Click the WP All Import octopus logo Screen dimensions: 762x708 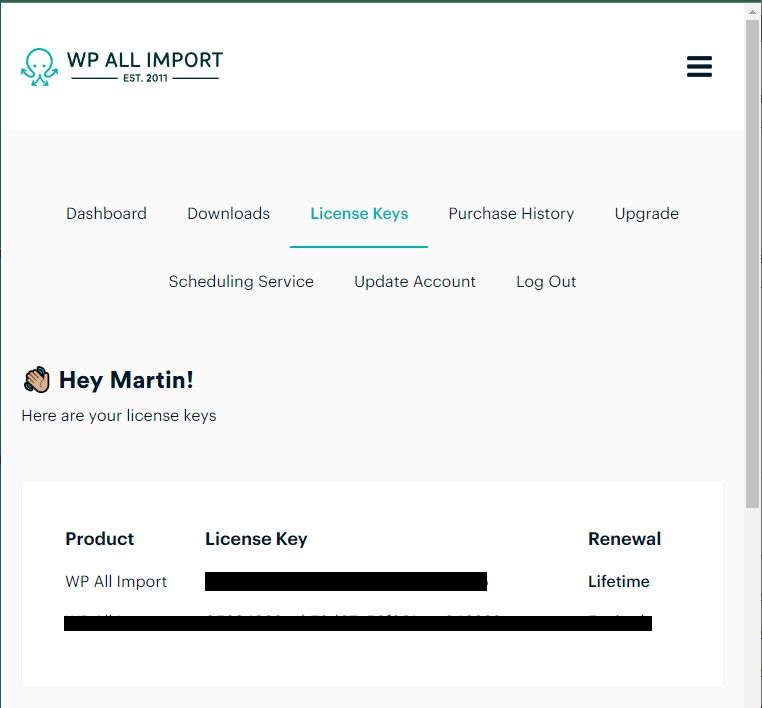(39, 67)
